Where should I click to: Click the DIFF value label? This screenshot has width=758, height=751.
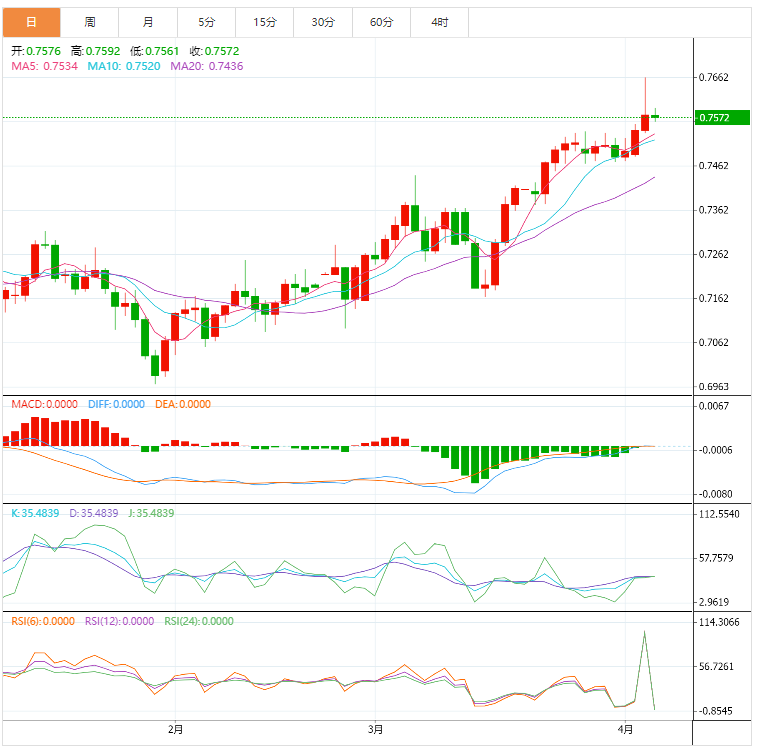(118, 404)
